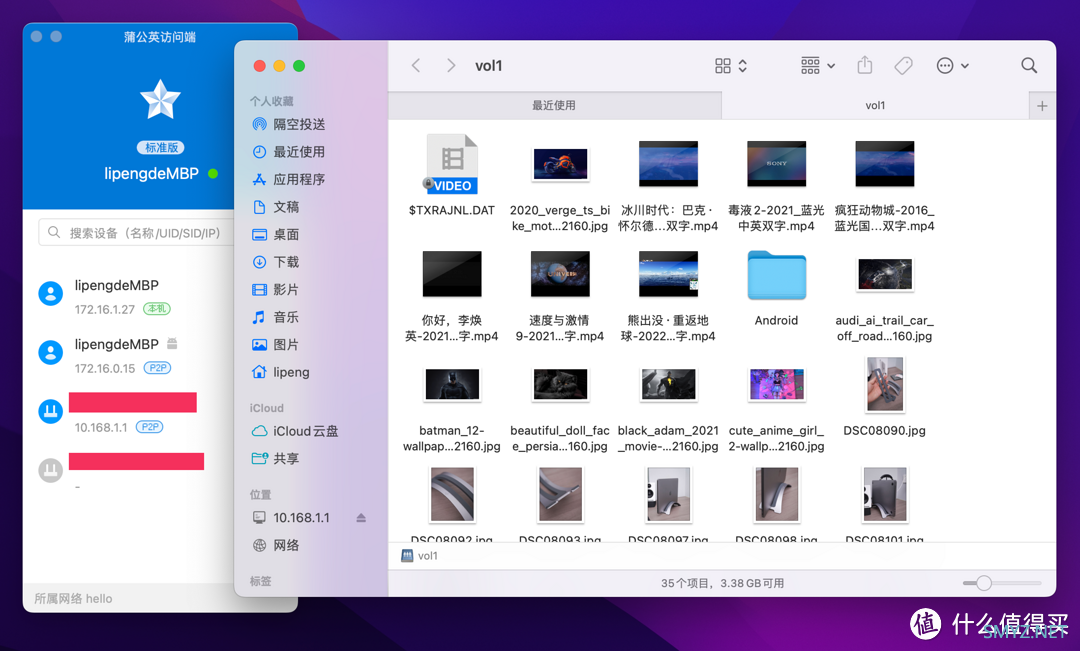Open the Finder group-by dropdown

818,65
